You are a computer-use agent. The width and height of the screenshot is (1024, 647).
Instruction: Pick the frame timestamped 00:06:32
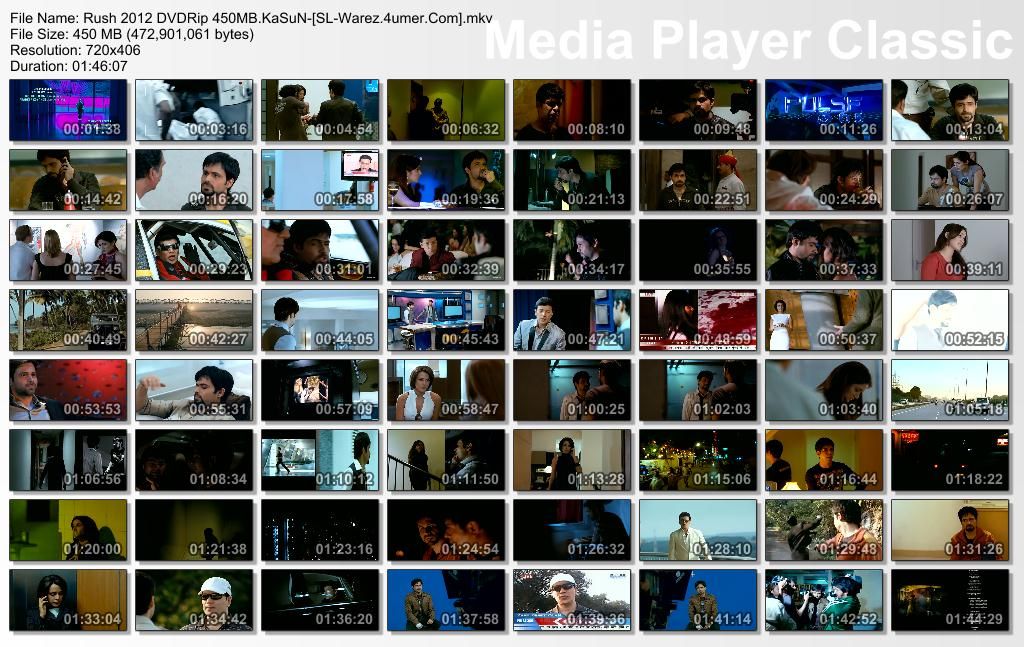446,110
